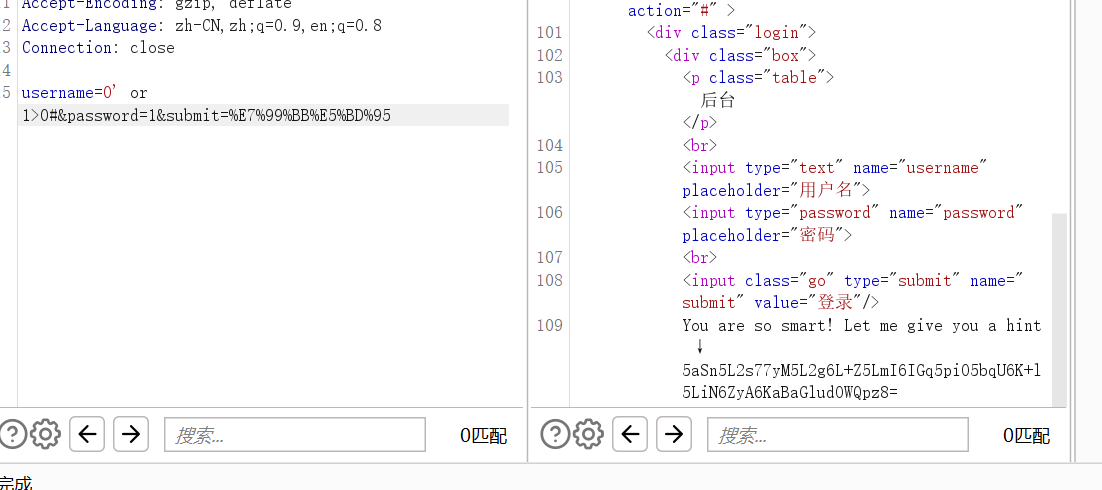Open response pane search settings gear
1102x490 pixels.
[589, 434]
